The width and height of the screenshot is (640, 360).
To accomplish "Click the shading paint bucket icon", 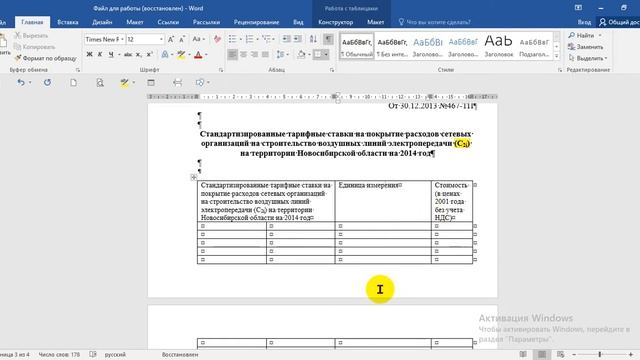I will pyautogui.click(x=301, y=54).
